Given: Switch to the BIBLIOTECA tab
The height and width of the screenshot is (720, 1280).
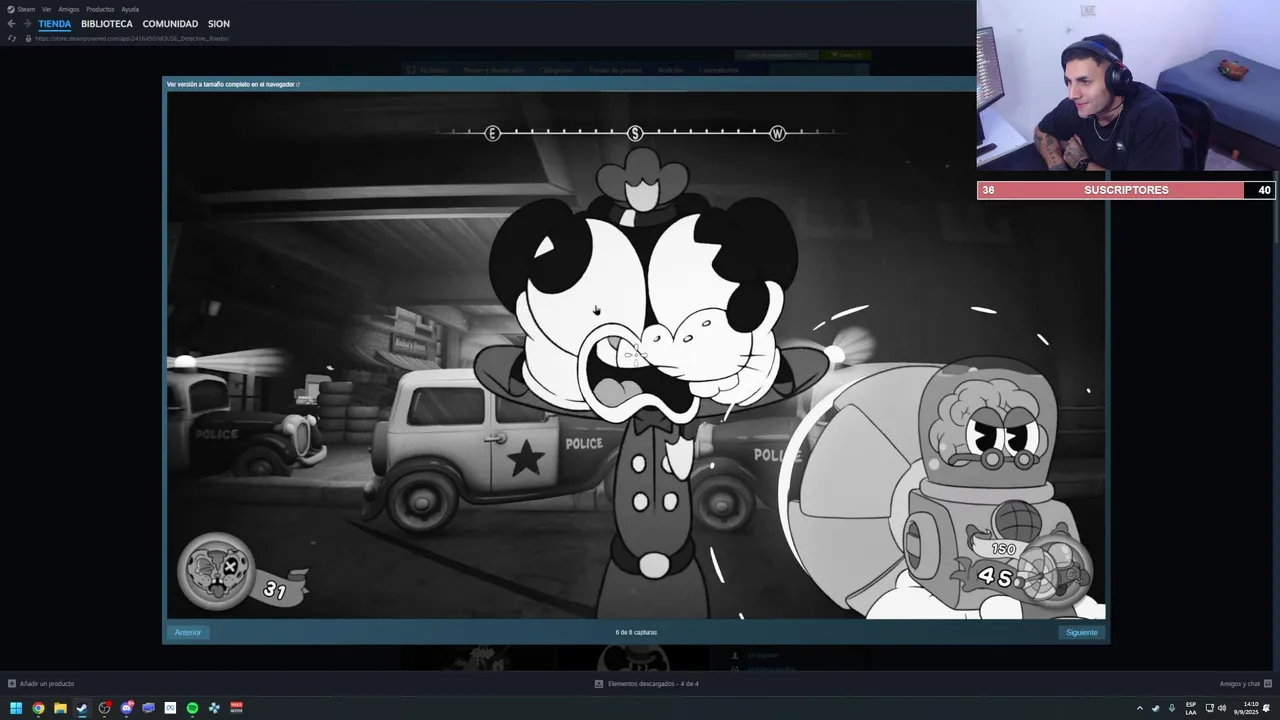Looking at the screenshot, I should pyautogui.click(x=107, y=24).
